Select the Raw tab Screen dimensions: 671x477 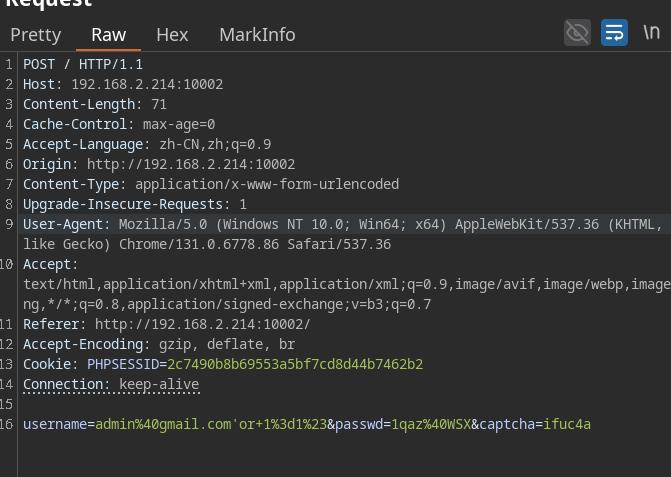[108, 34]
